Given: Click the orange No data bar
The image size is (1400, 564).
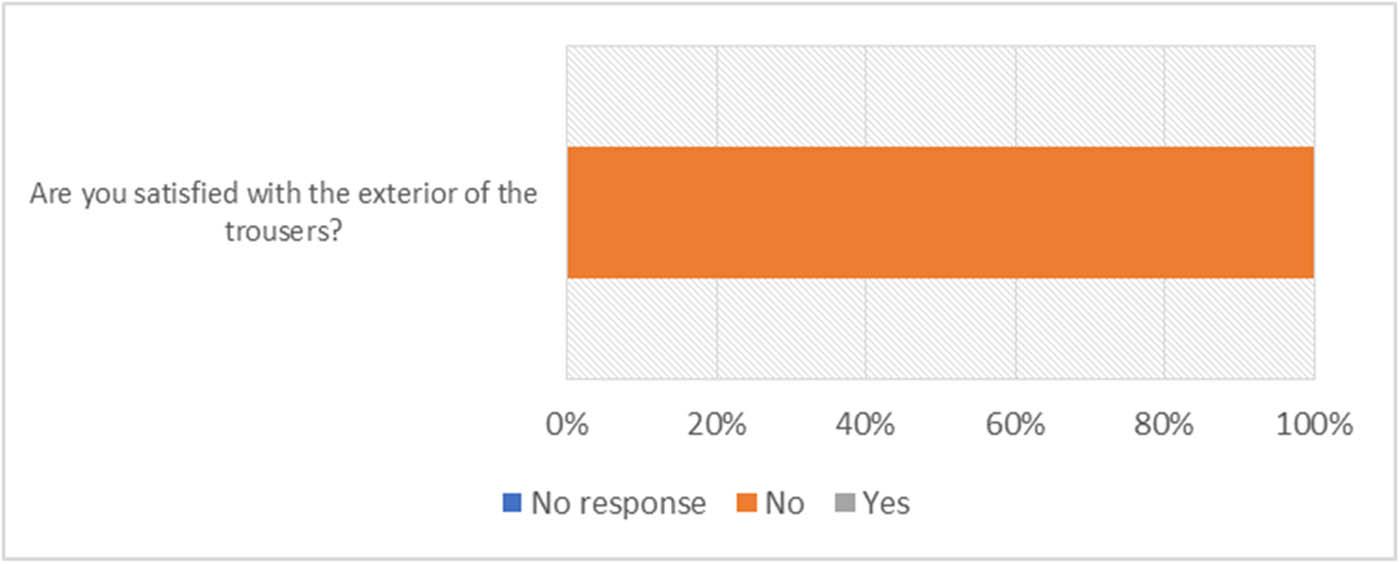Looking at the screenshot, I should [x=940, y=212].
